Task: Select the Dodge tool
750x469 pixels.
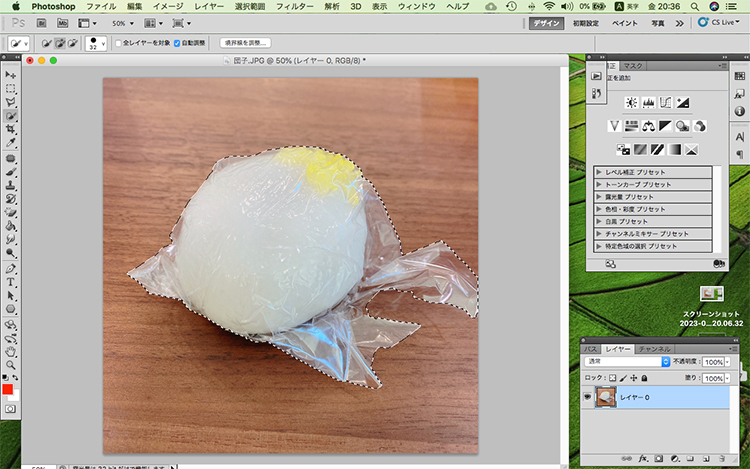Action: point(11,253)
